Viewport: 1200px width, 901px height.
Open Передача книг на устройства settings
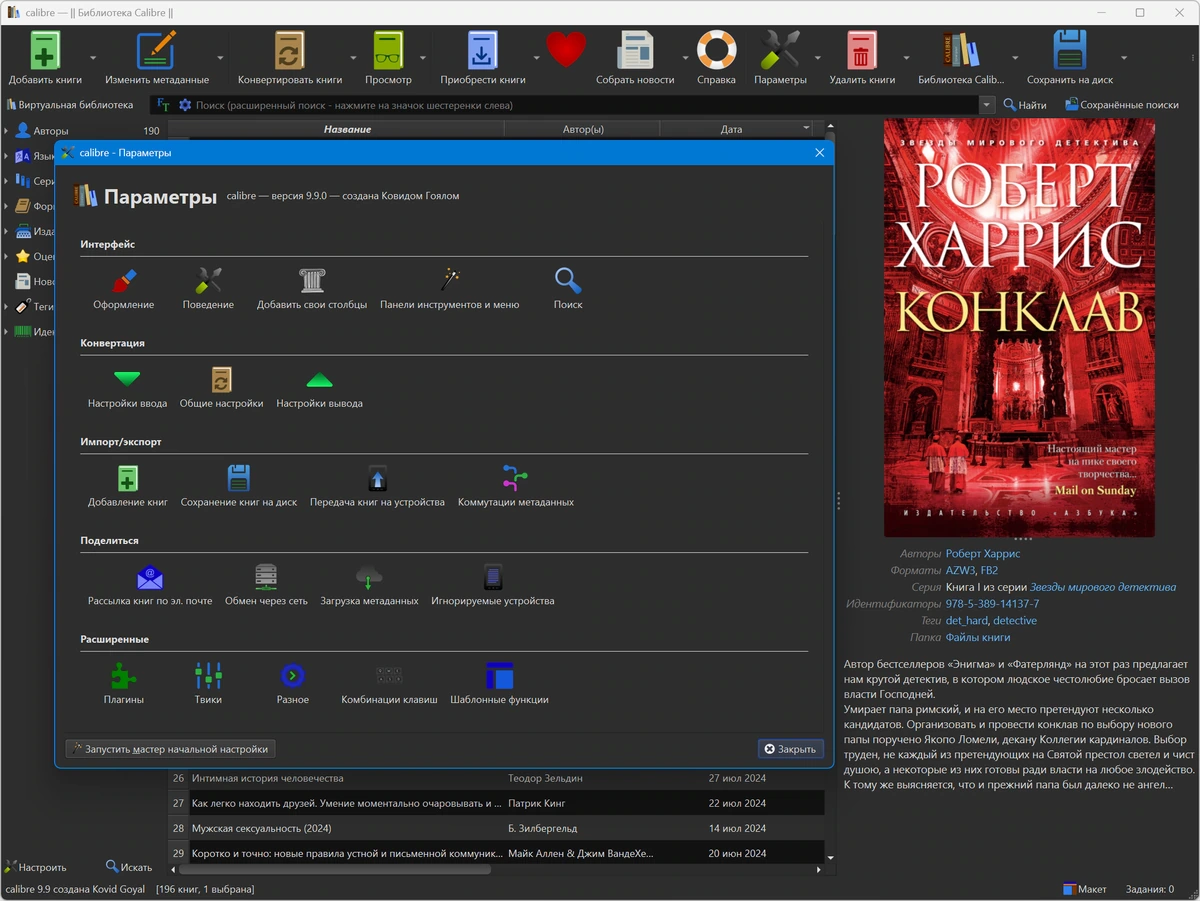click(x=377, y=486)
